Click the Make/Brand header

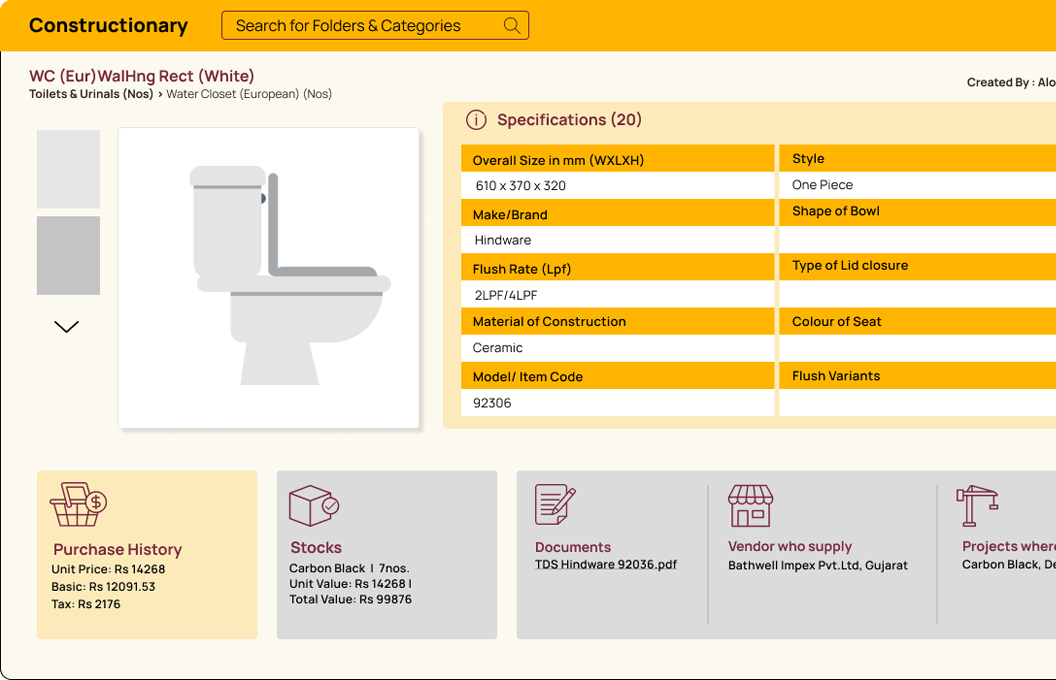(618, 214)
